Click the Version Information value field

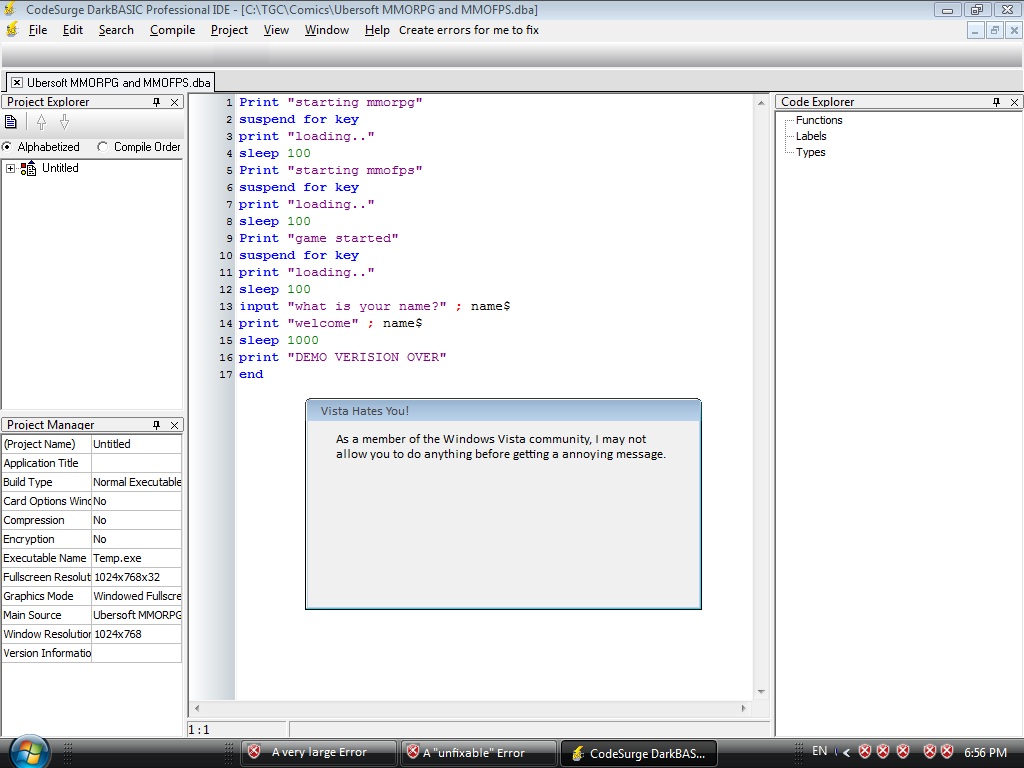pyautogui.click(x=136, y=652)
